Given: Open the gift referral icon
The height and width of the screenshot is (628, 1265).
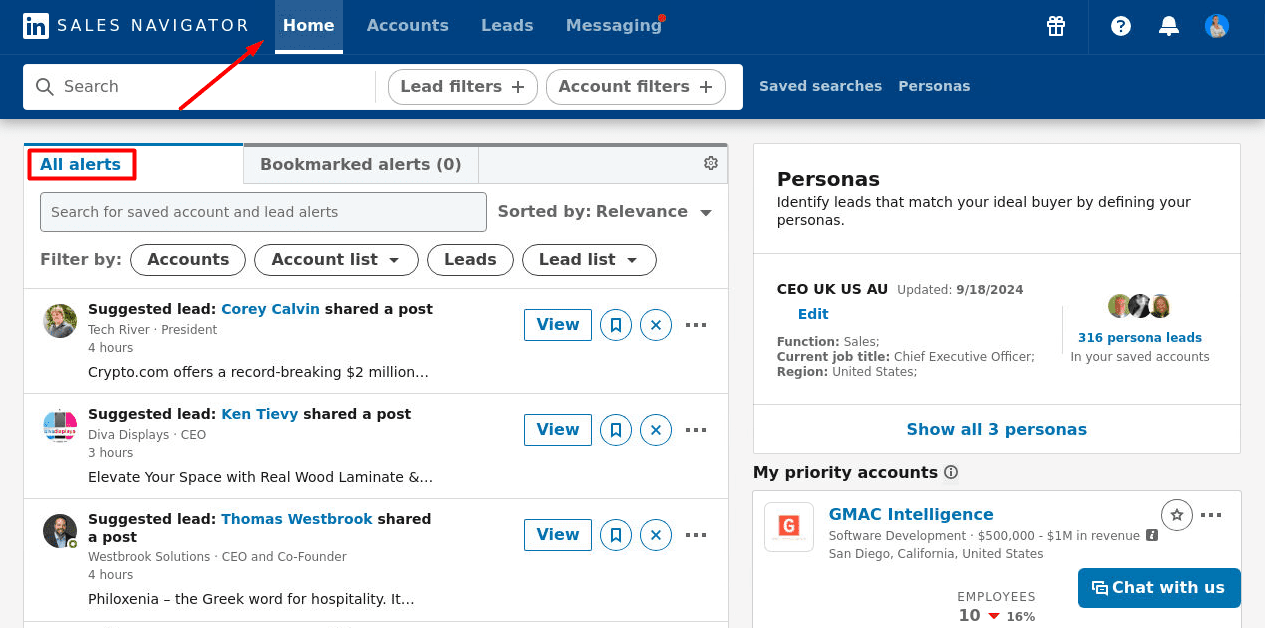Looking at the screenshot, I should coord(1056,26).
